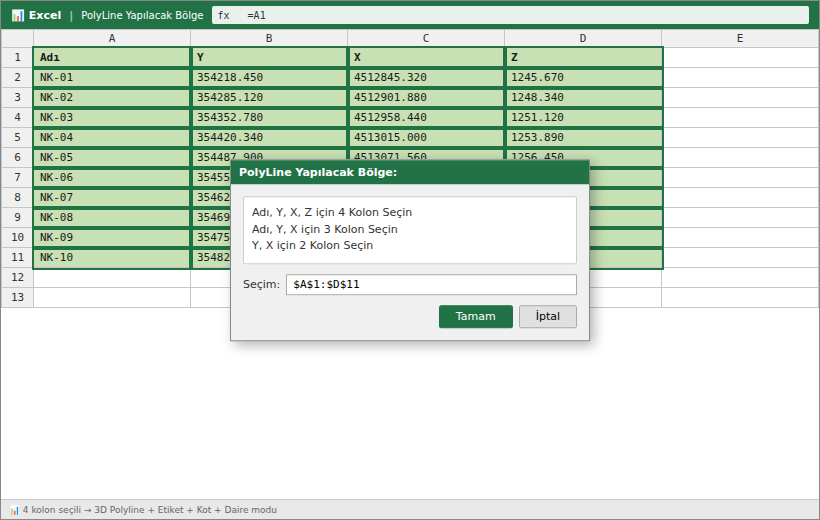Select cell NK-06
This screenshot has height=520, width=820.
112,177
